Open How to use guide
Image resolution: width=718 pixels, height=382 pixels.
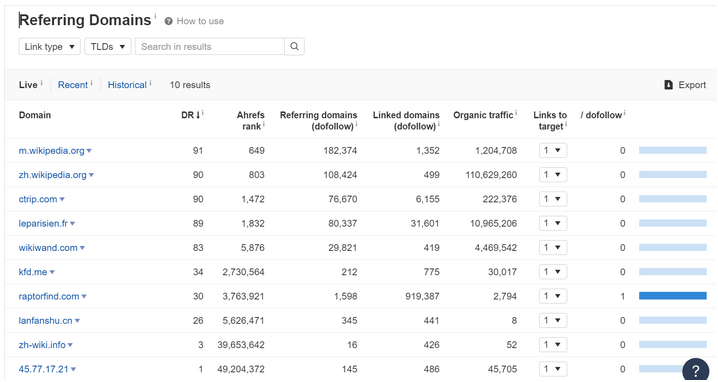[x=200, y=21]
